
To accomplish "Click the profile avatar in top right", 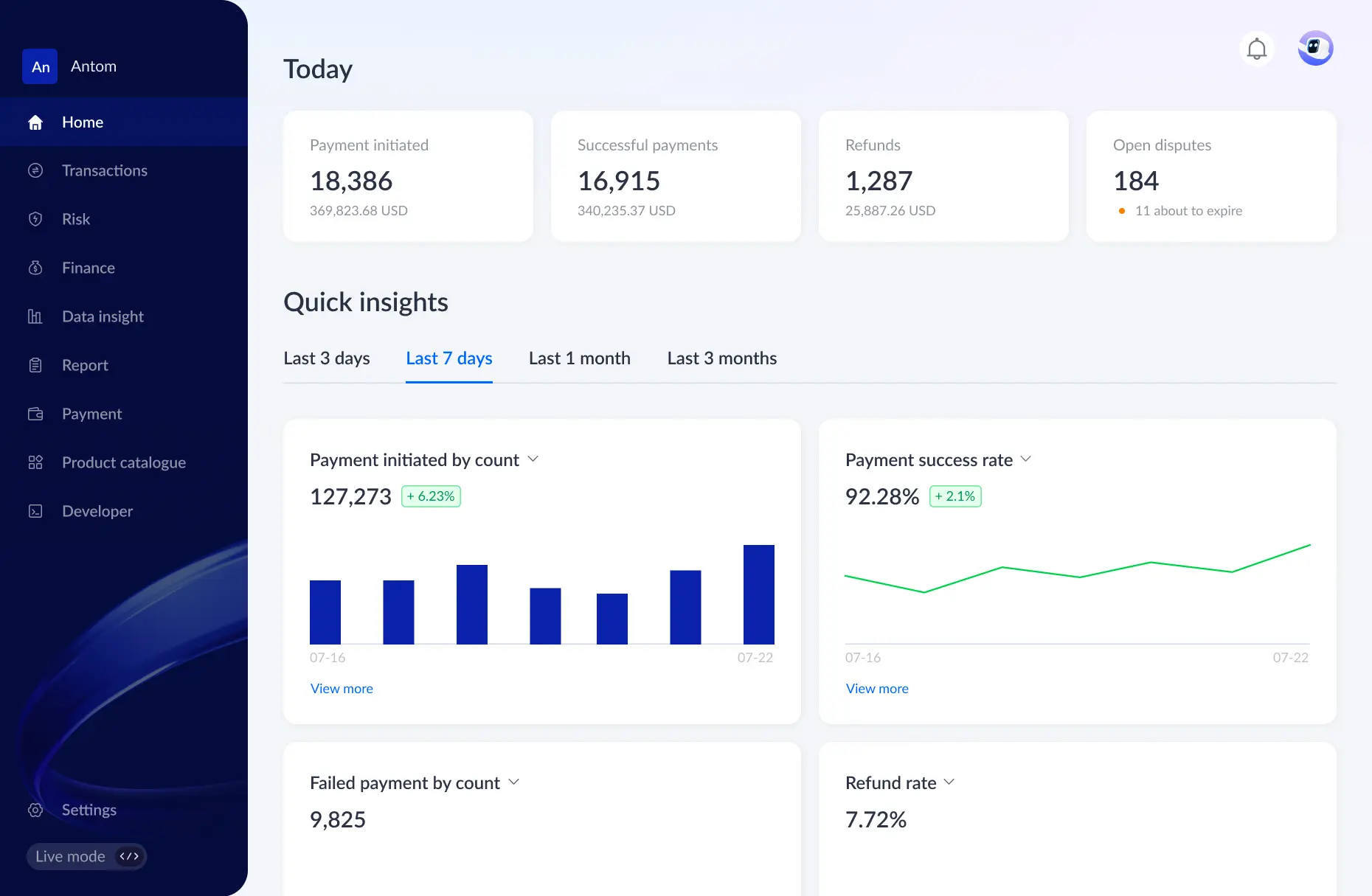I will pos(1315,47).
